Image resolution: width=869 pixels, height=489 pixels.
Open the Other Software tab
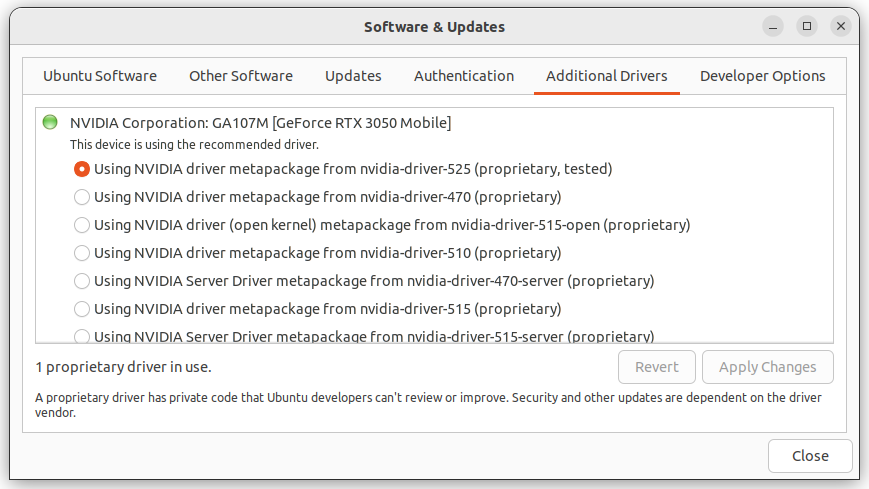pyautogui.click(x=241, y=76)
